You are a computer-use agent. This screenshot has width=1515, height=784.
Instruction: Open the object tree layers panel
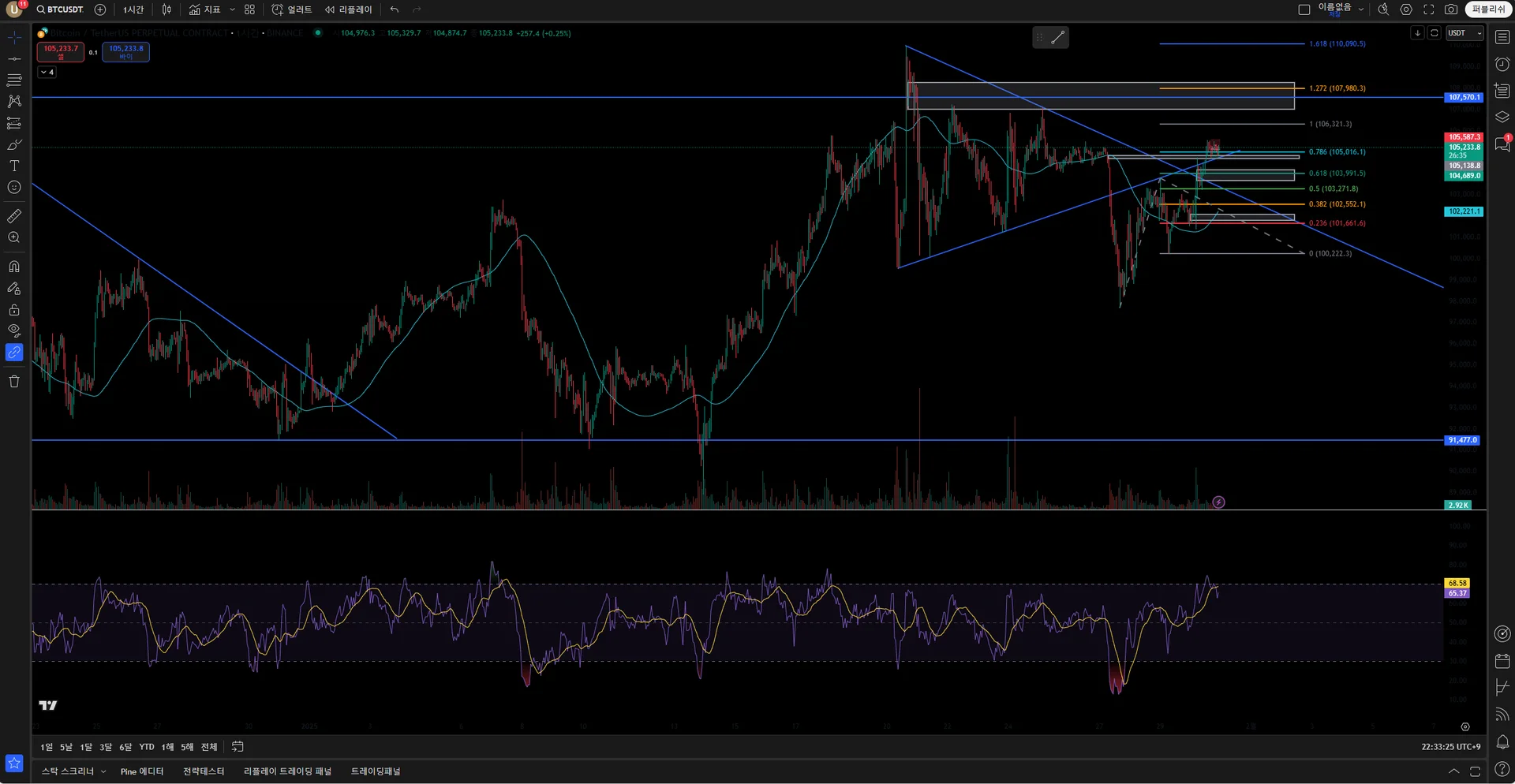(1502, 118)
